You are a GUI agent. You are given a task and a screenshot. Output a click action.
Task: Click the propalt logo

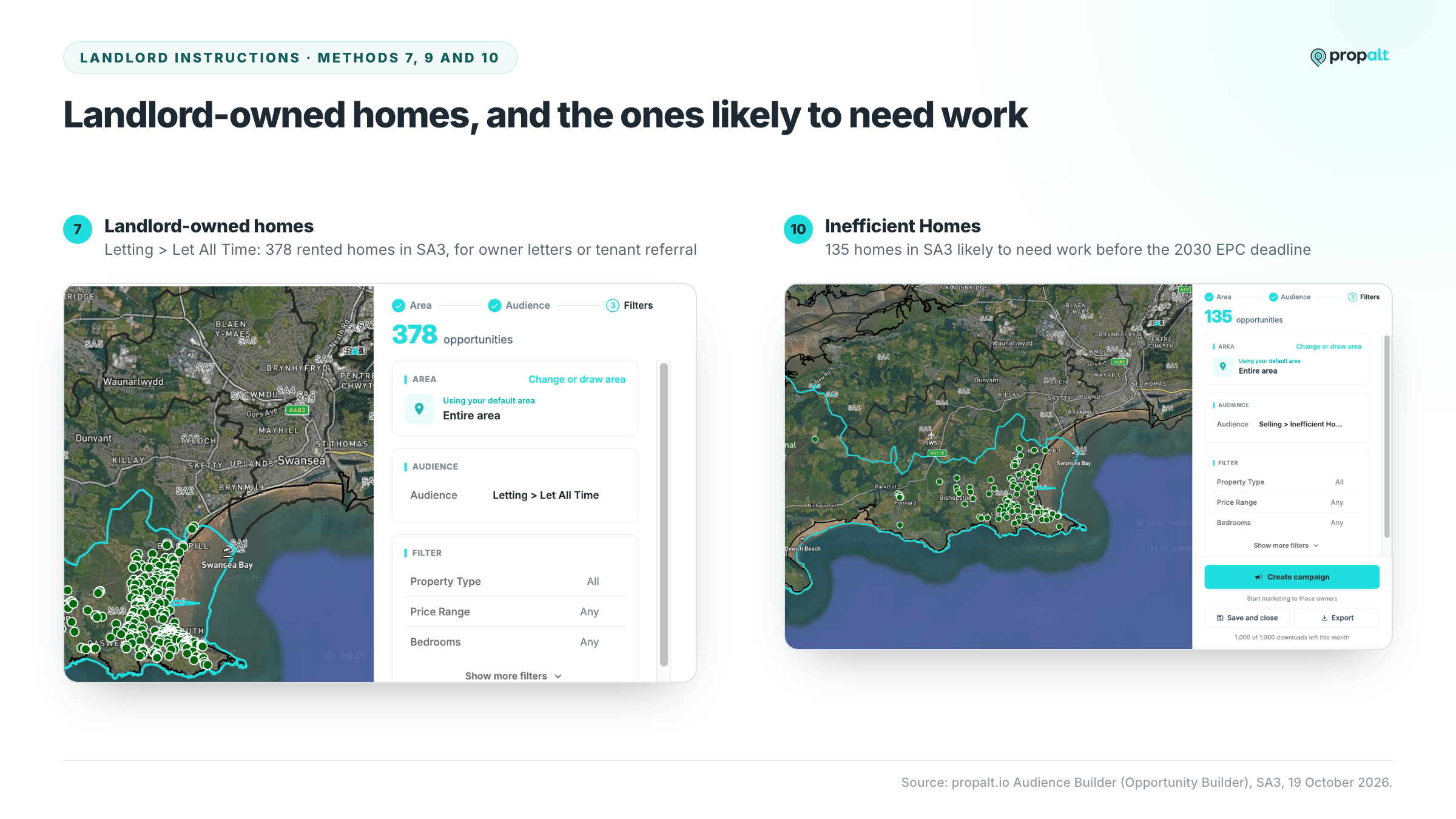point(1349,56)
